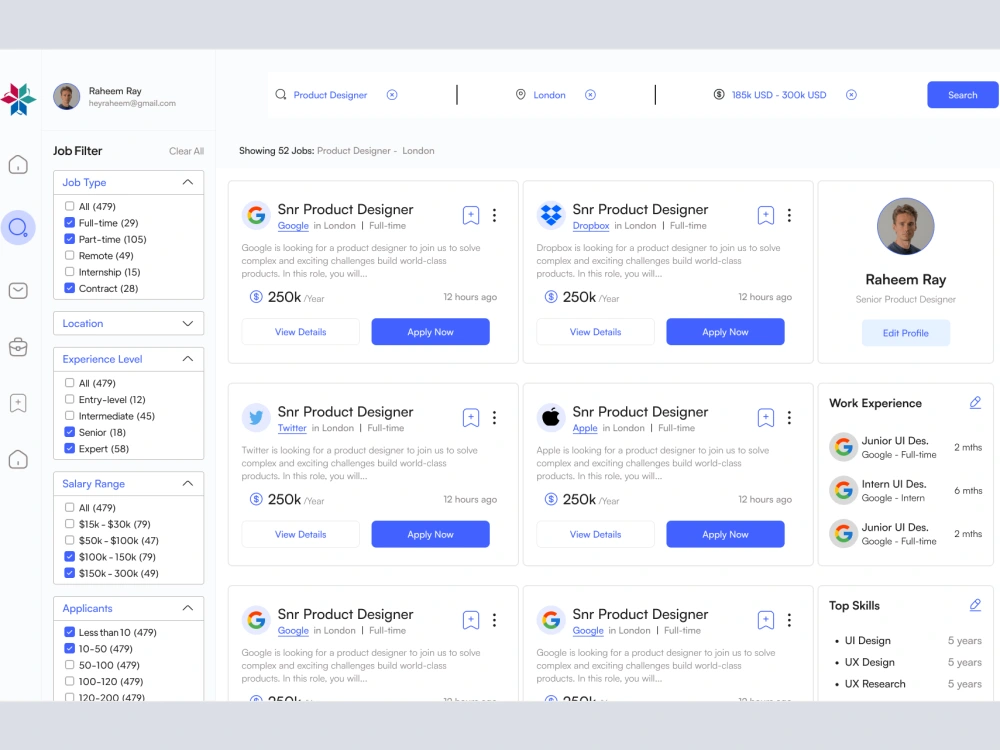Open the briefcase jobs icon in sidebar
The height and width of the screenshot is (750, 1000).
pos(18,347)
